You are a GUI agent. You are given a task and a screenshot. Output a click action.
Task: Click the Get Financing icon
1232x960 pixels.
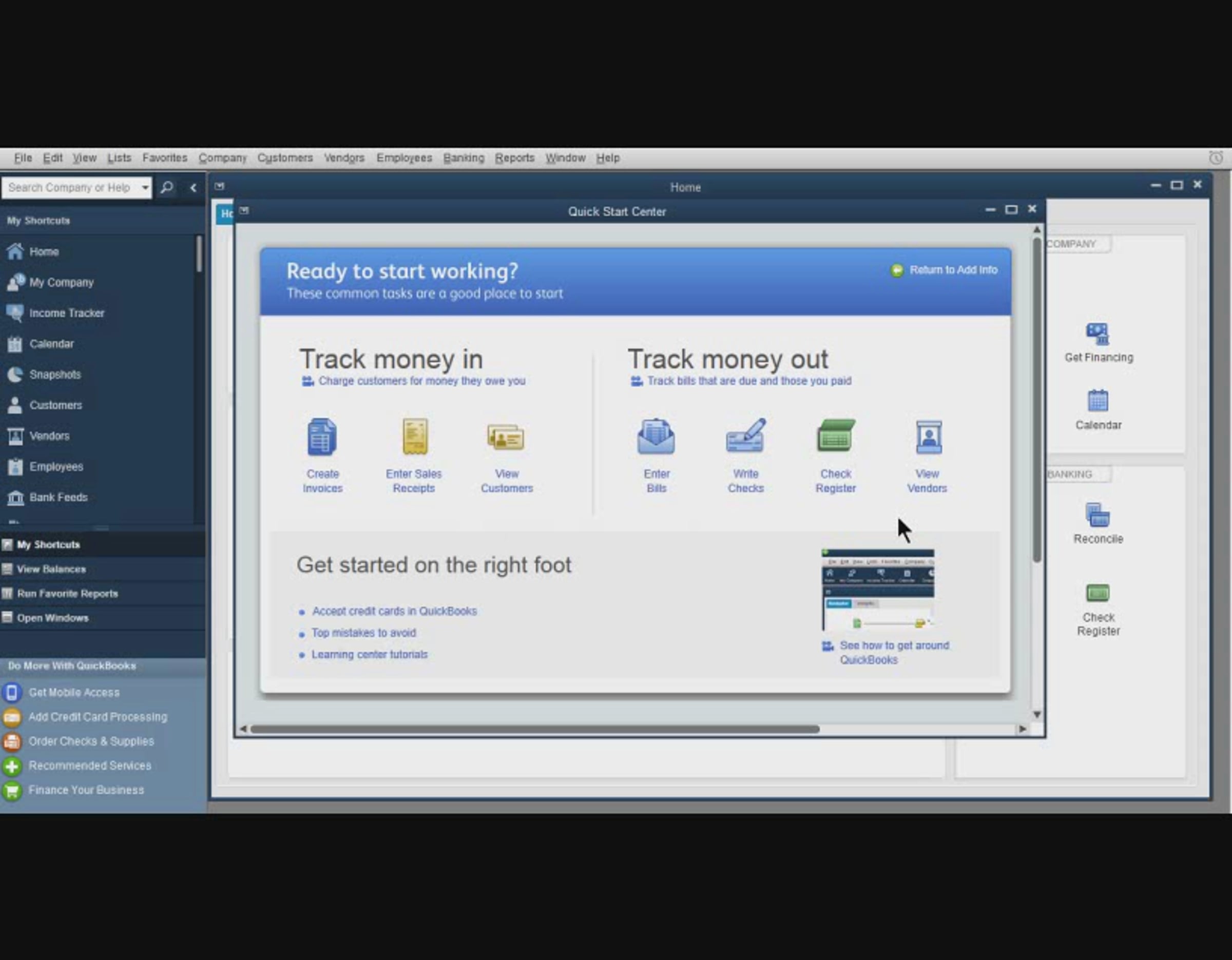(1097, 334)
